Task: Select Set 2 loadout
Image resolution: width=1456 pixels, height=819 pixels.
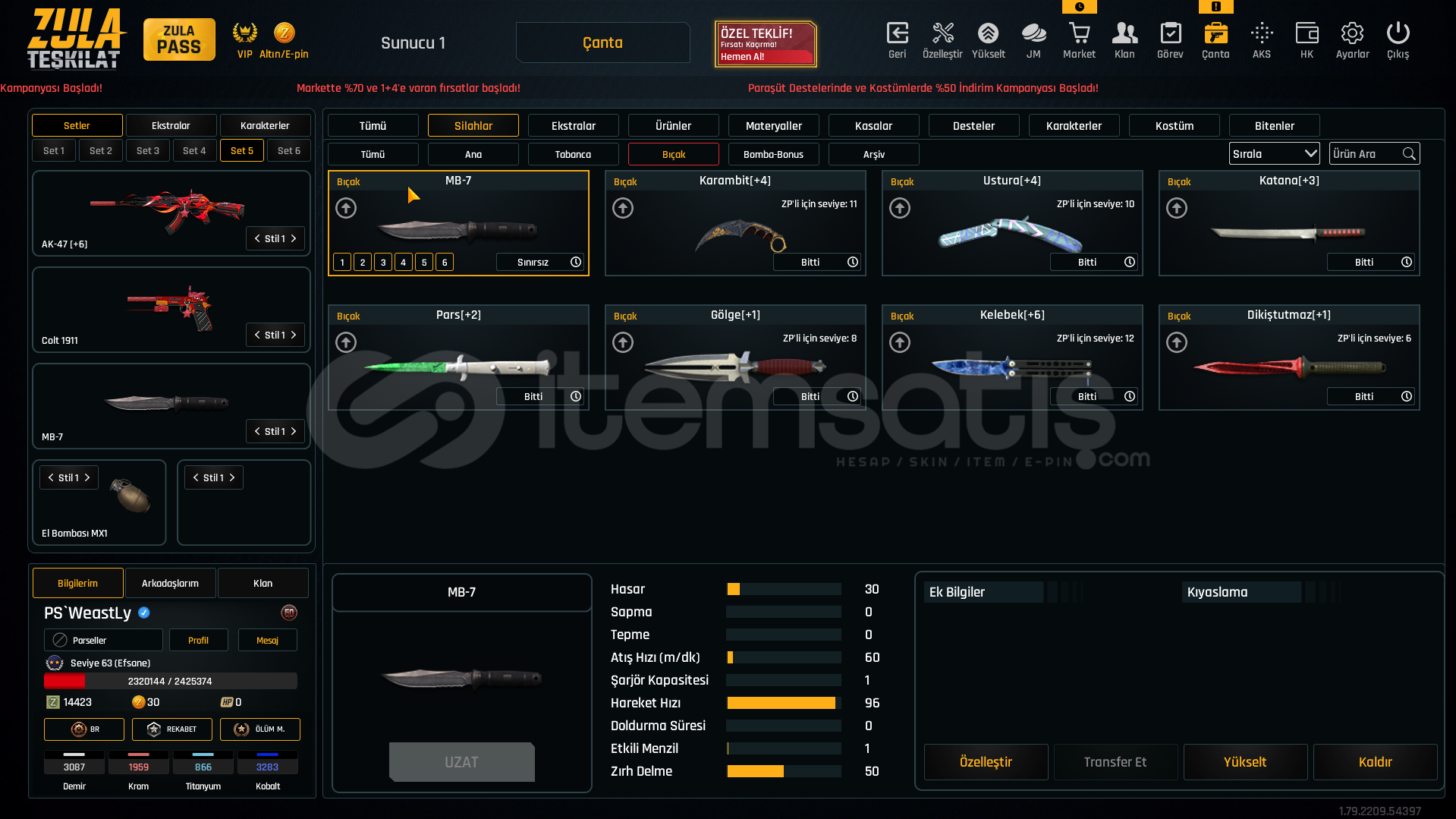Action: pos(100,151)
